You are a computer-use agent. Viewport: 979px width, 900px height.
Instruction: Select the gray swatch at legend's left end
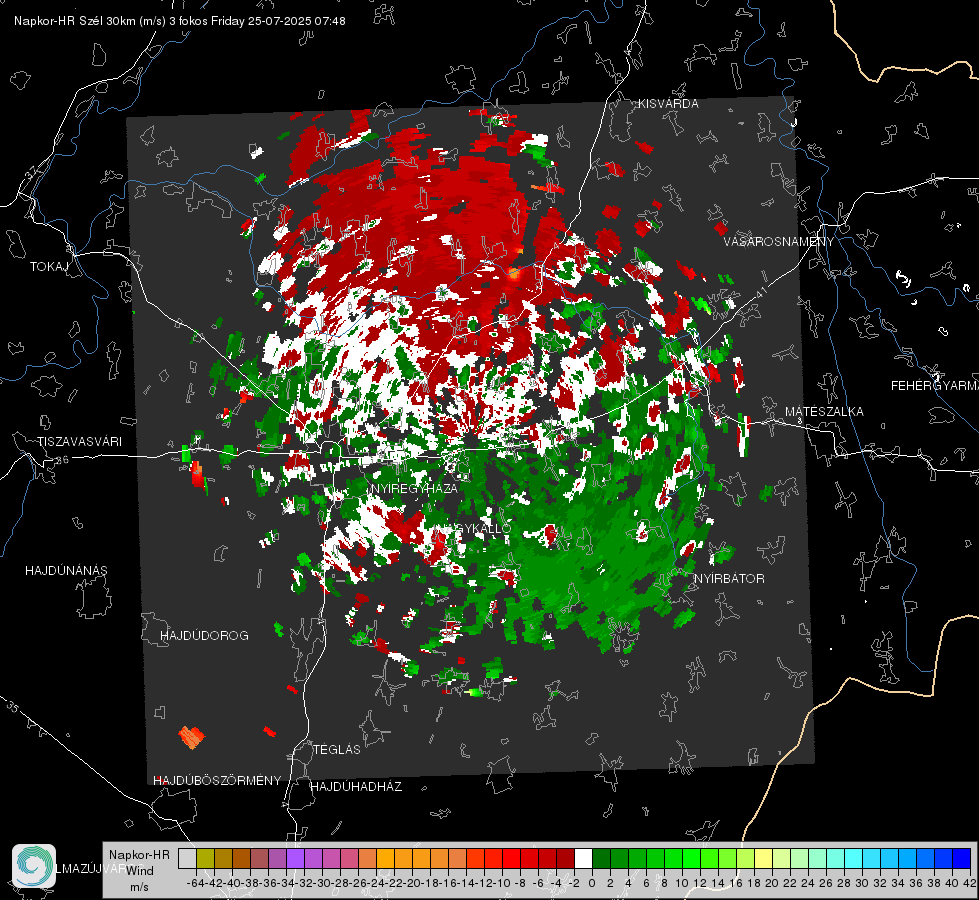[187, 858]
